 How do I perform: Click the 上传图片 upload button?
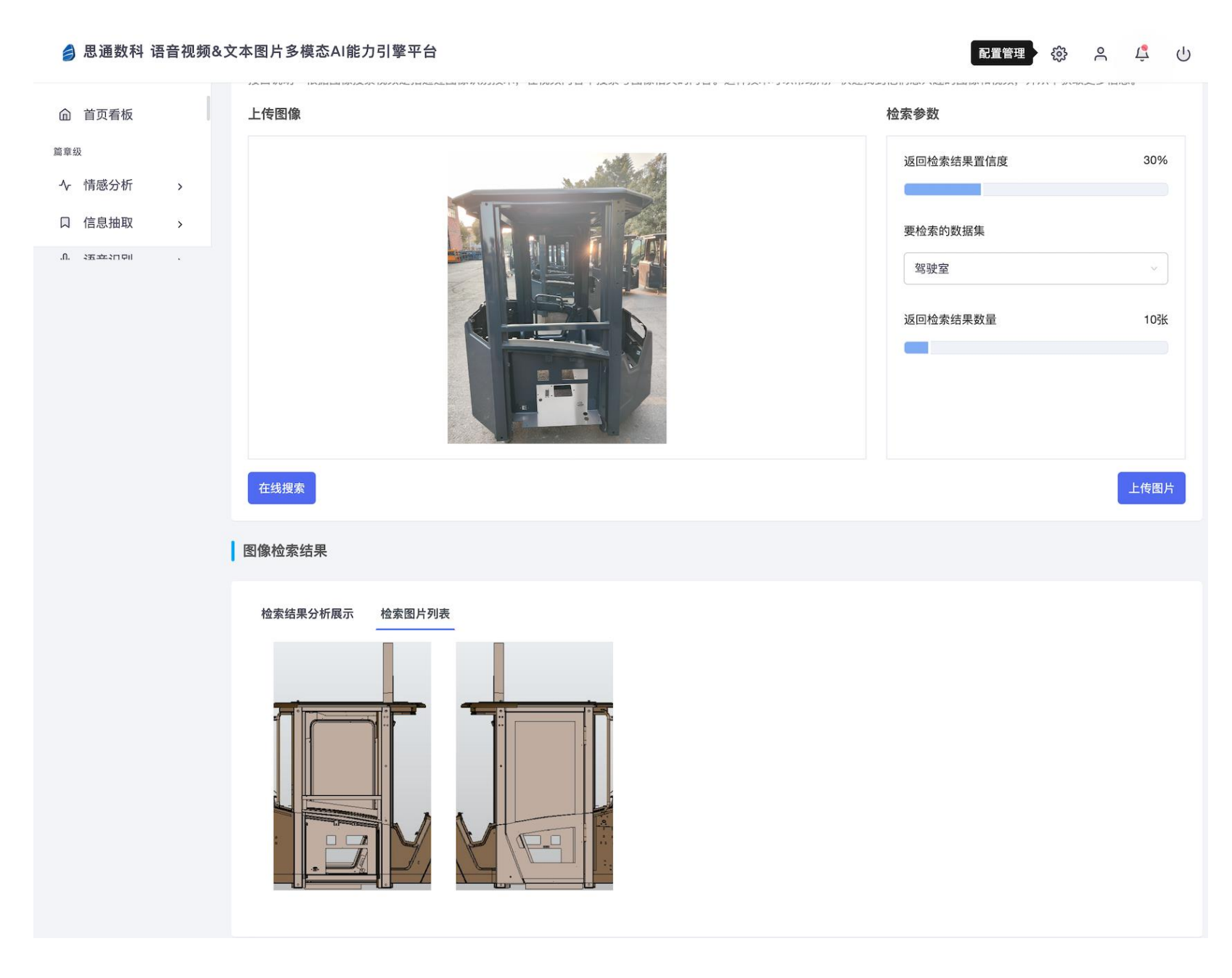pos(1151,488)
